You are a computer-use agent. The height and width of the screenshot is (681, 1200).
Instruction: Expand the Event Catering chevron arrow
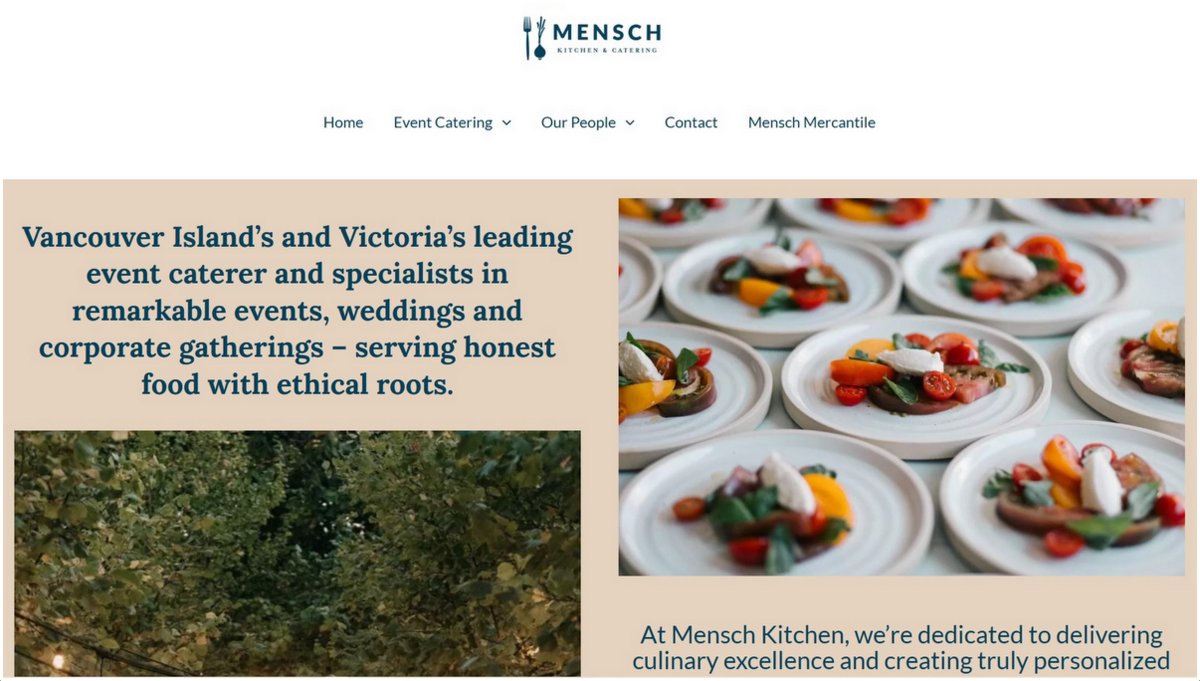point(506,123)
